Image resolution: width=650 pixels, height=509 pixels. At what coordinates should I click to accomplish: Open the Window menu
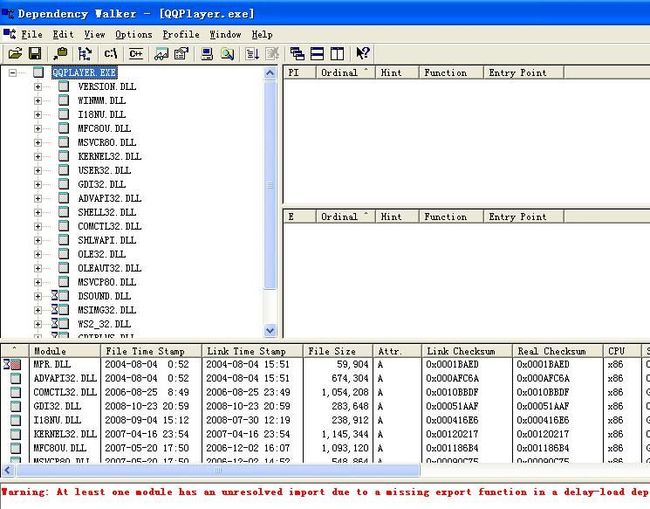tap(226, 34)
